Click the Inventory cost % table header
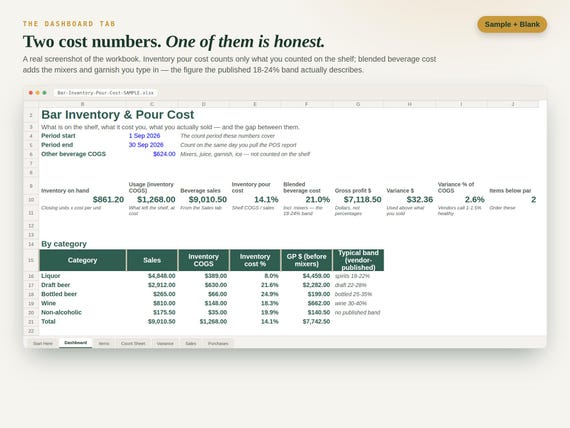 pos(255,260)
